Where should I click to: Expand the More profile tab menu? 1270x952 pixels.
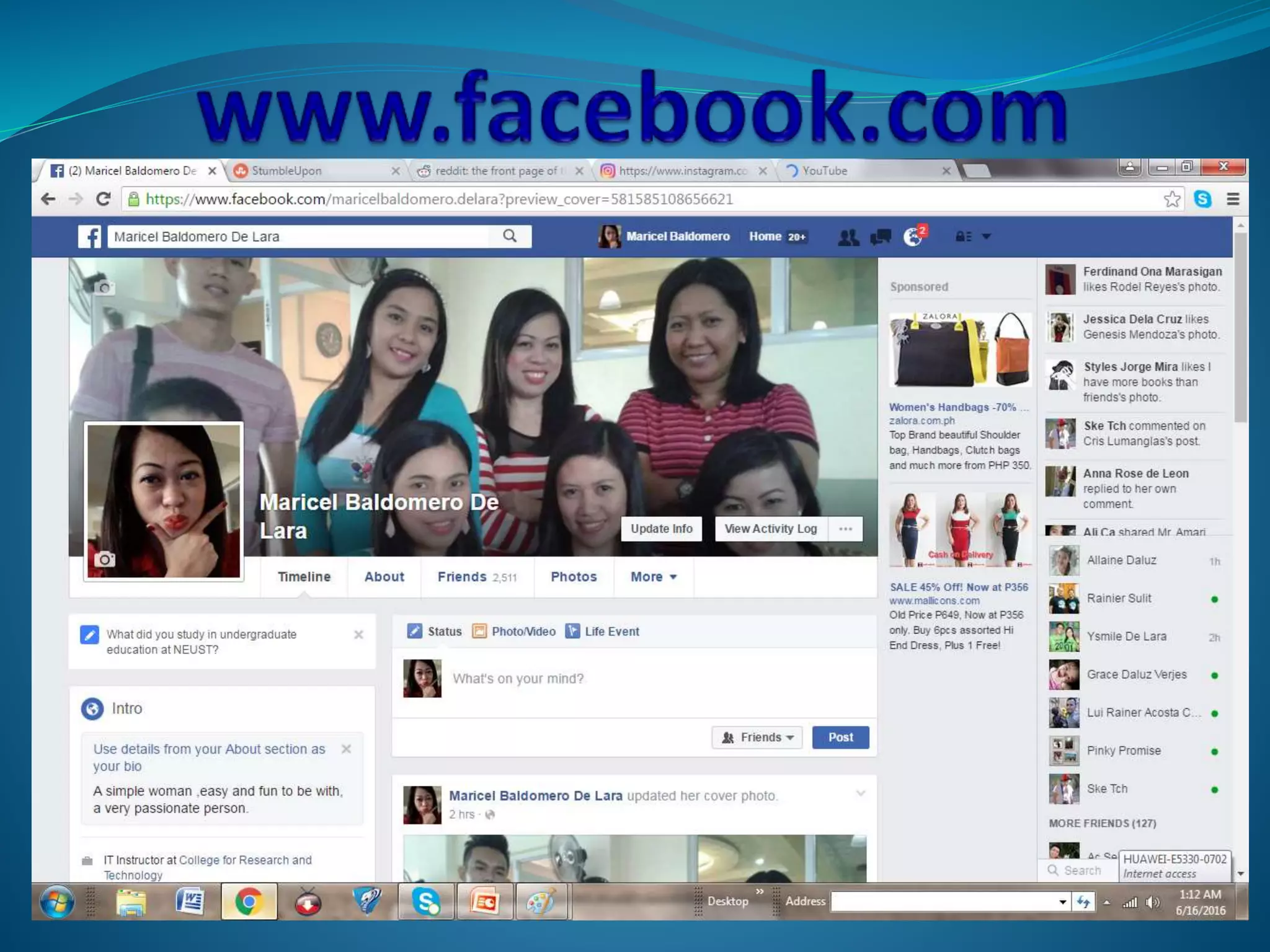coord(653,577)
